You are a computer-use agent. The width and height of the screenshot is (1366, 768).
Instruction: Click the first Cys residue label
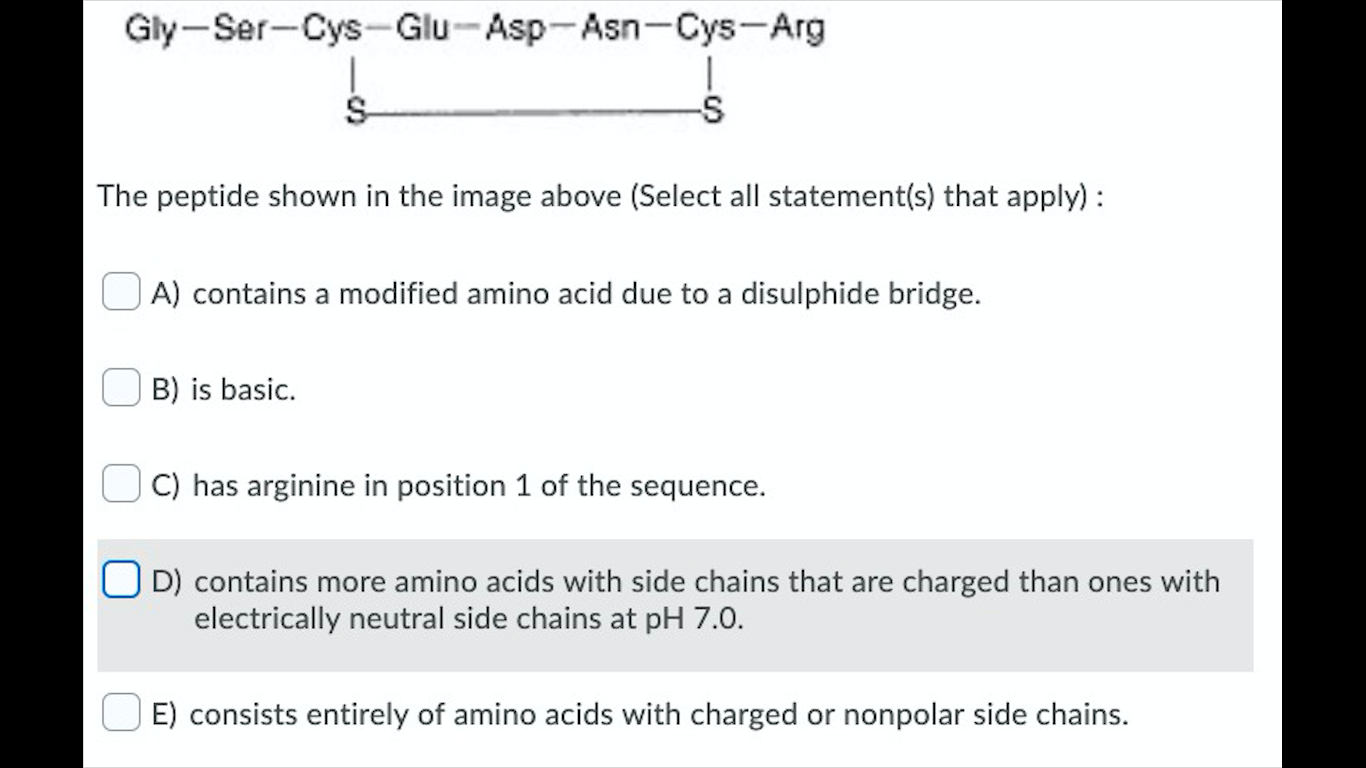pos(332,27)
